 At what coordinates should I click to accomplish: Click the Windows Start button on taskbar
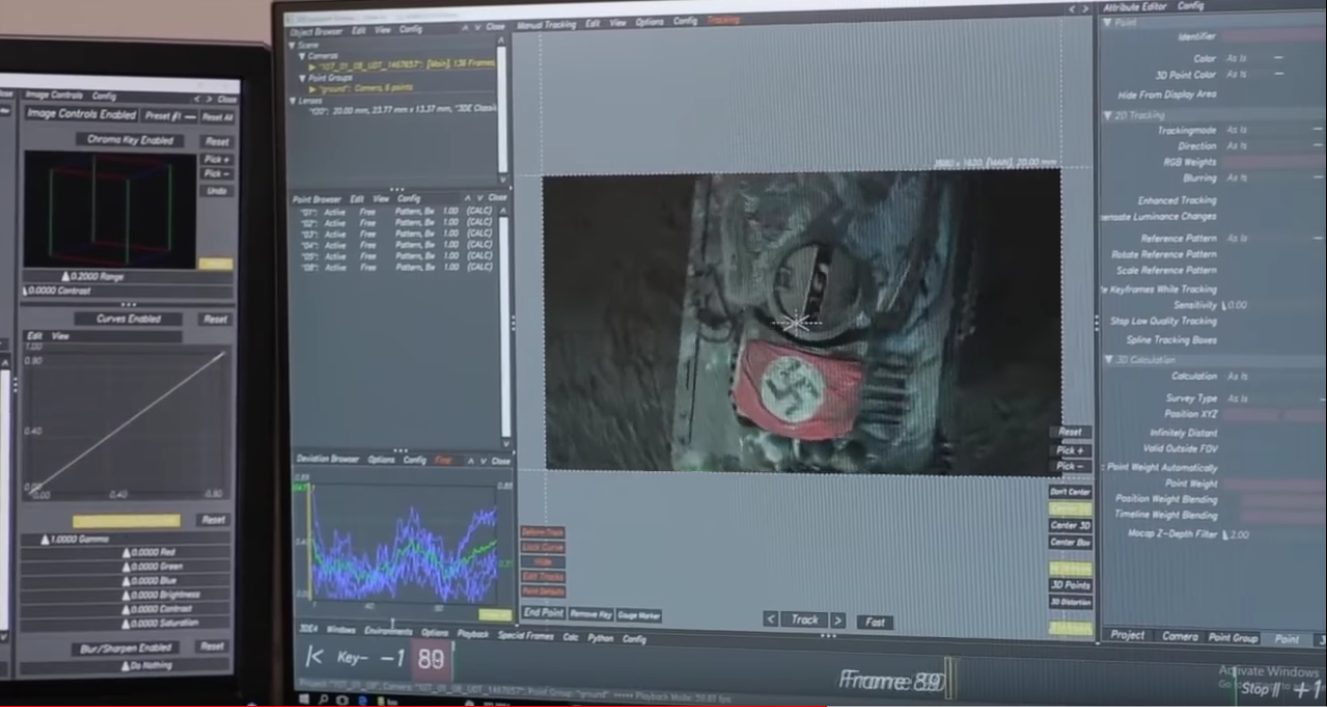coord(306,698)
